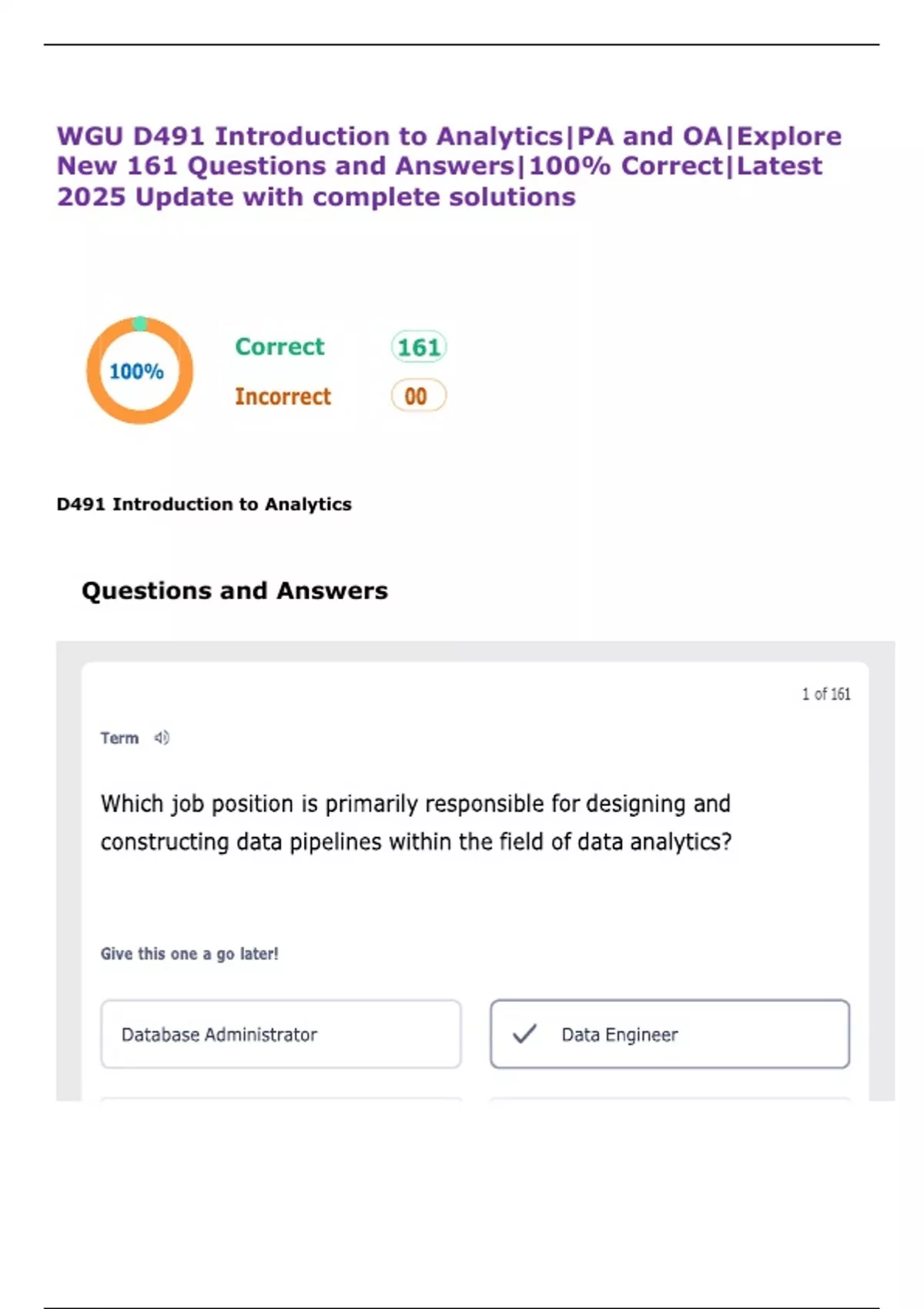
Task: Choose the Database Administrator answer
Action: coord(281,1034)
